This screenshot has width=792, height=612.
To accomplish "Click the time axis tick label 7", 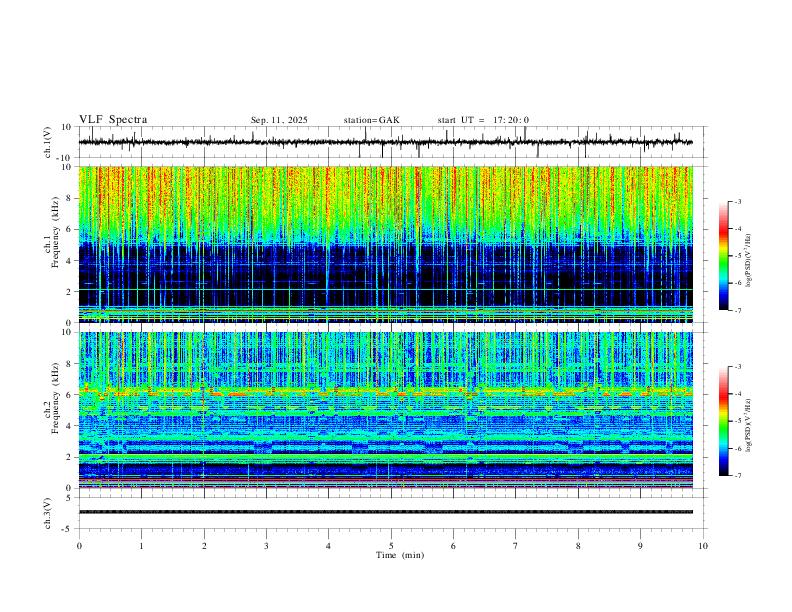I will click(516, 546).
